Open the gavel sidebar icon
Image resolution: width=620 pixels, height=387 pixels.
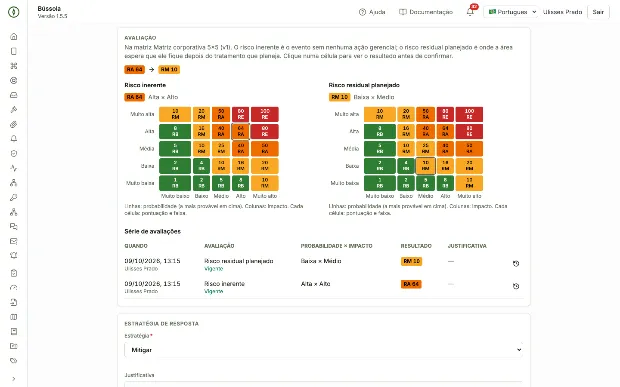pos(13,110)
